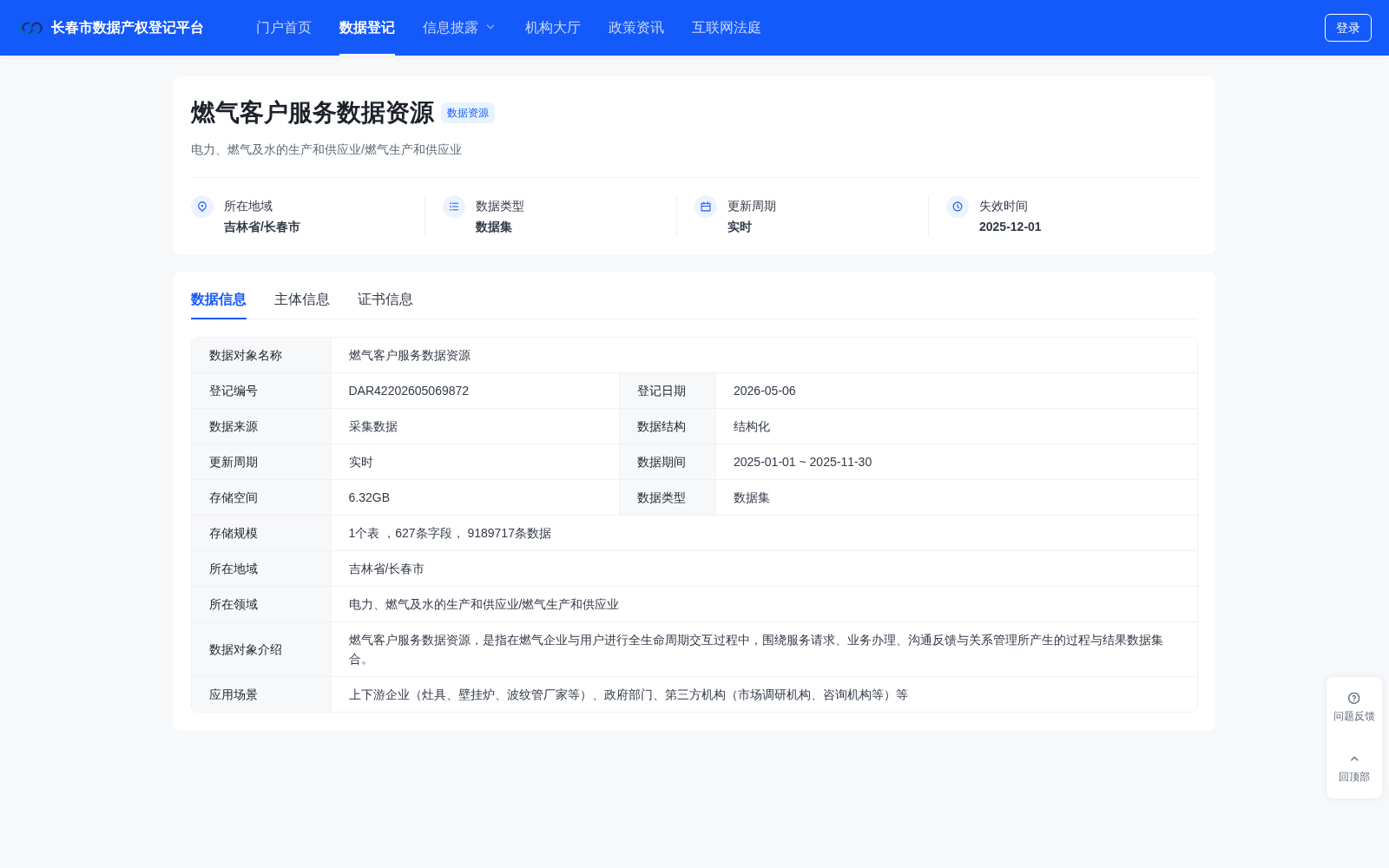
Task: Click the list icon beside 数据类型
Action: coord(454,207)
